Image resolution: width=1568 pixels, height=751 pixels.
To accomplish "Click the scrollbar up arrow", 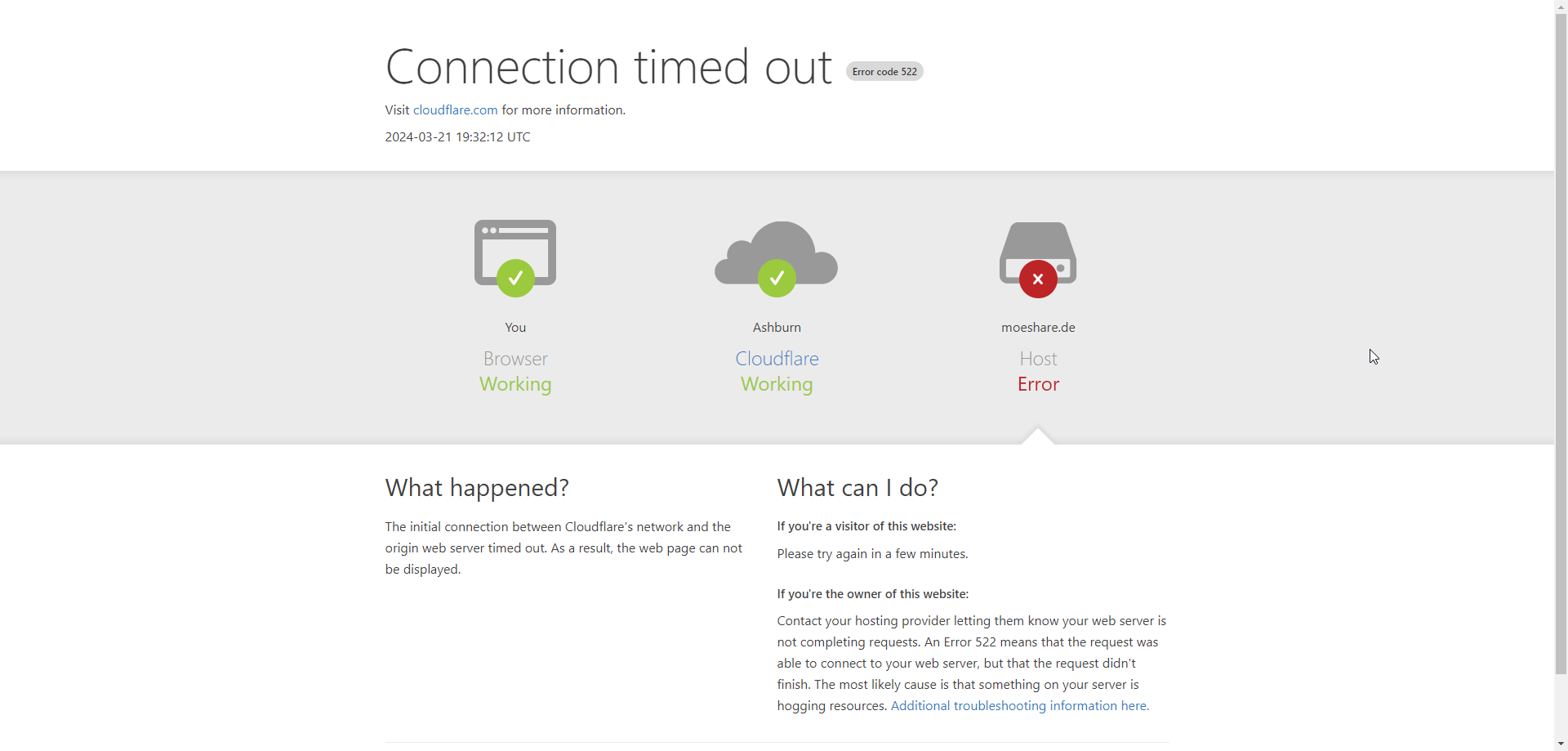I will point(1561,6).
